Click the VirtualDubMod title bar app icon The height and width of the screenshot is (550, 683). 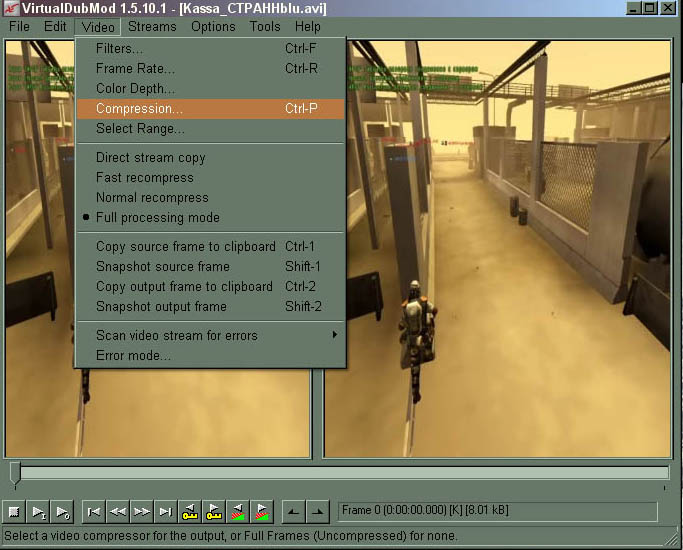click(10, 8)
